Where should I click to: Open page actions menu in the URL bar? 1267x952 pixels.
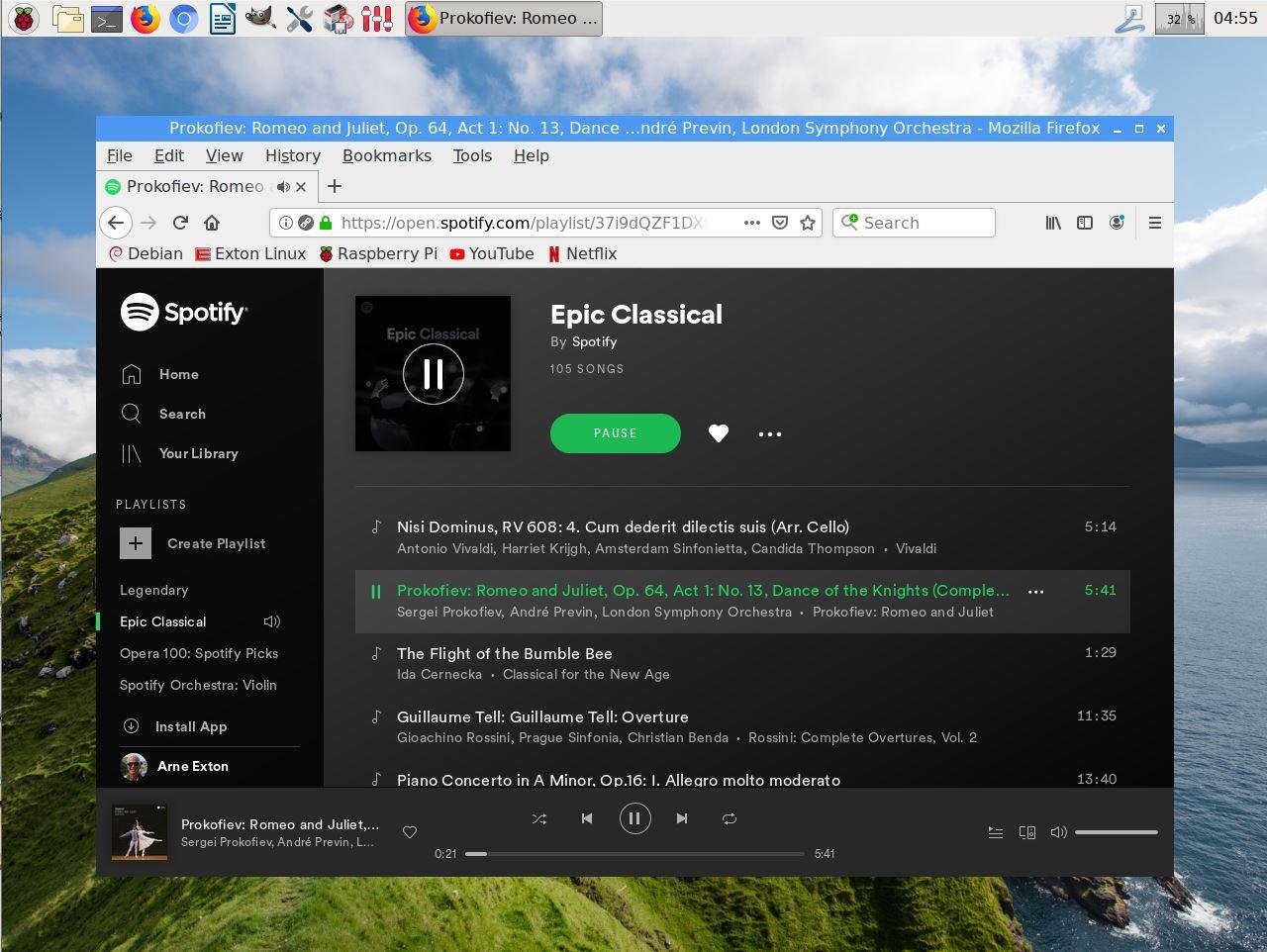752,223
